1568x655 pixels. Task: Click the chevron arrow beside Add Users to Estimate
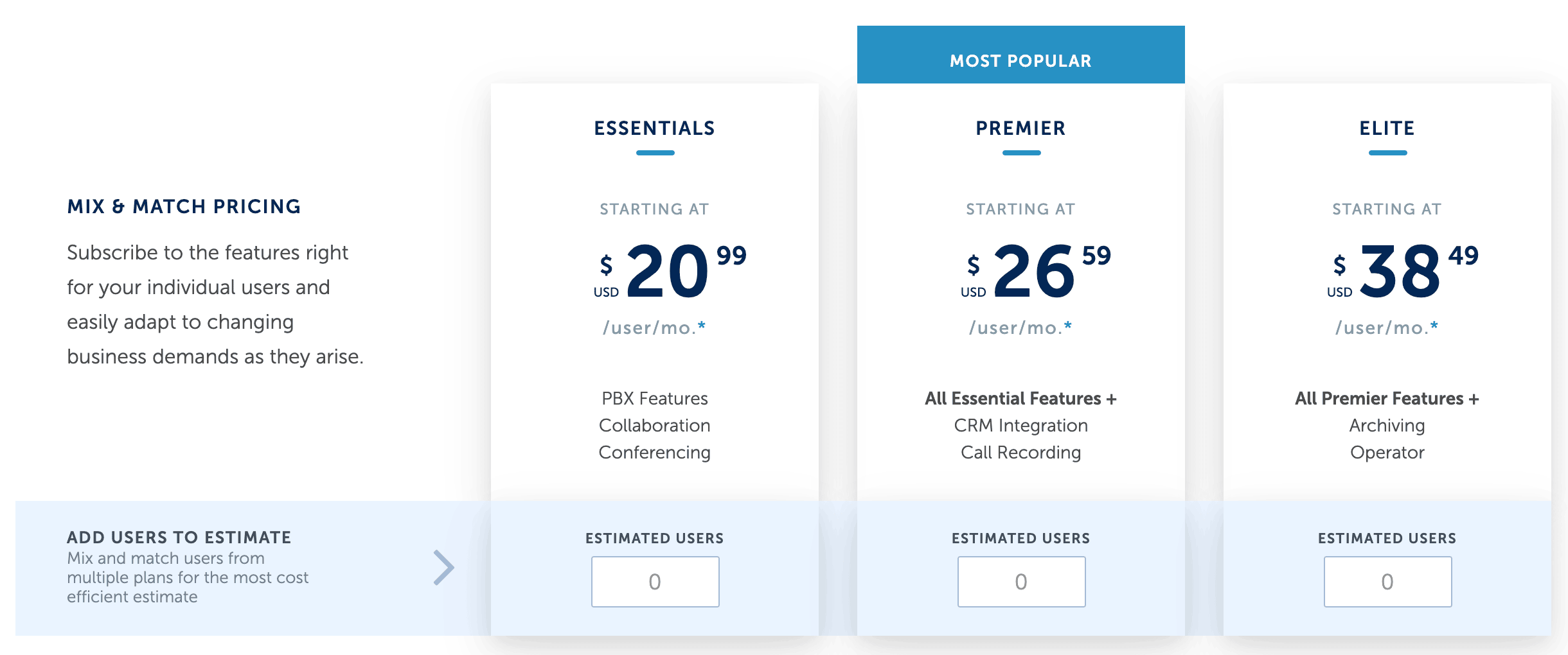pyautogui.click(x=444, y=568)
